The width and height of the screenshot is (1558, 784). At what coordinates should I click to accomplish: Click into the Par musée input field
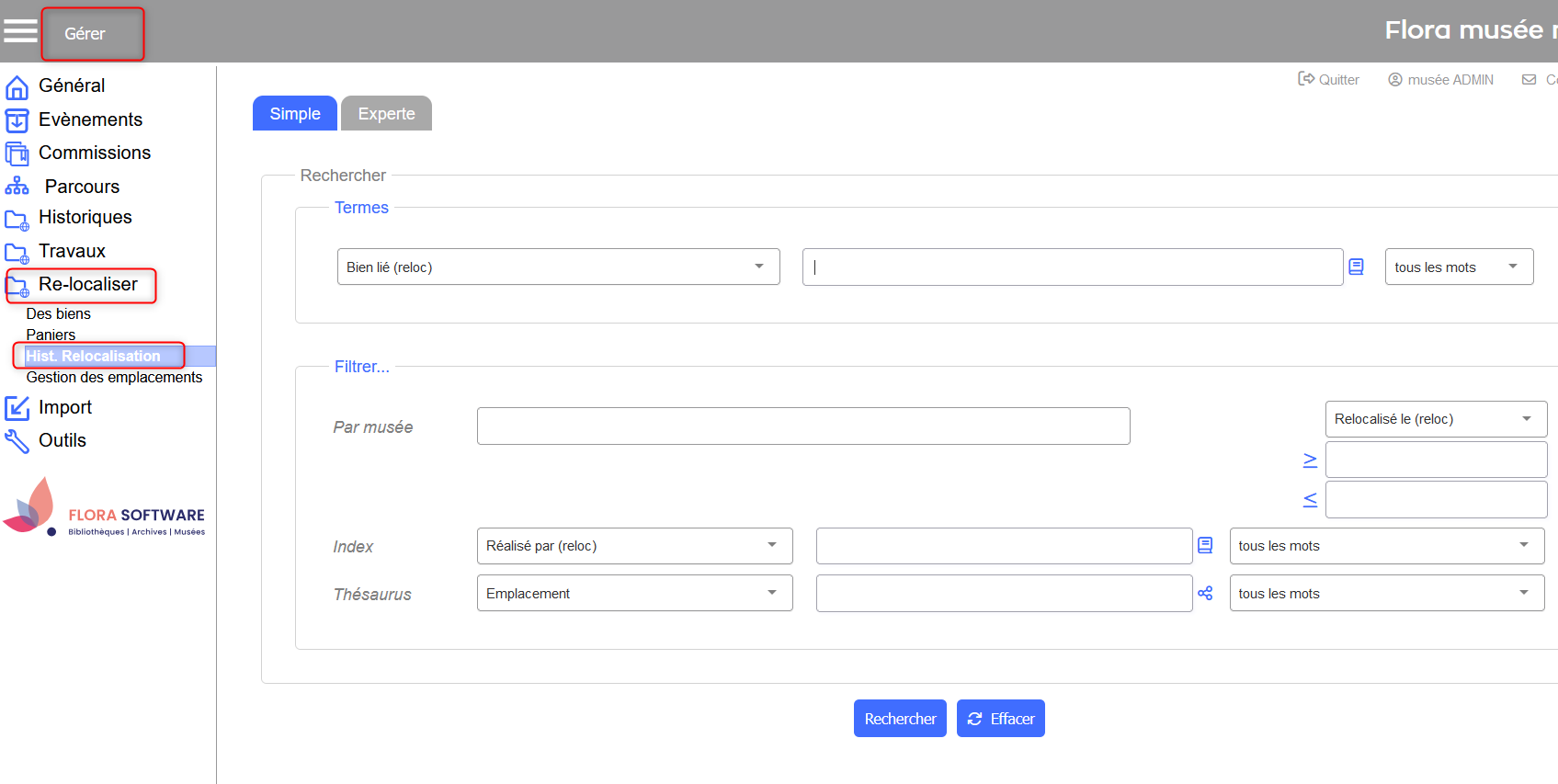(802, 426)
